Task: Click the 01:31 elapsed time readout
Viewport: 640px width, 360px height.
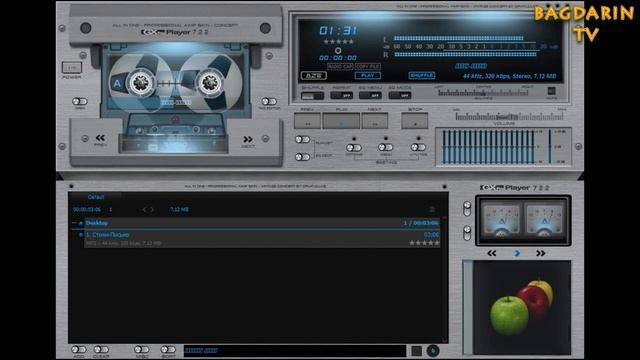Action: (x=338, y=31)
